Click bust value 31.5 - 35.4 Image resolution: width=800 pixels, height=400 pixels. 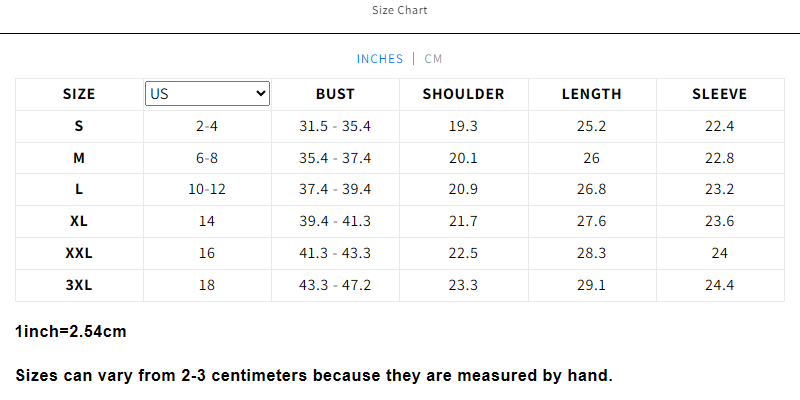(335, 126)
